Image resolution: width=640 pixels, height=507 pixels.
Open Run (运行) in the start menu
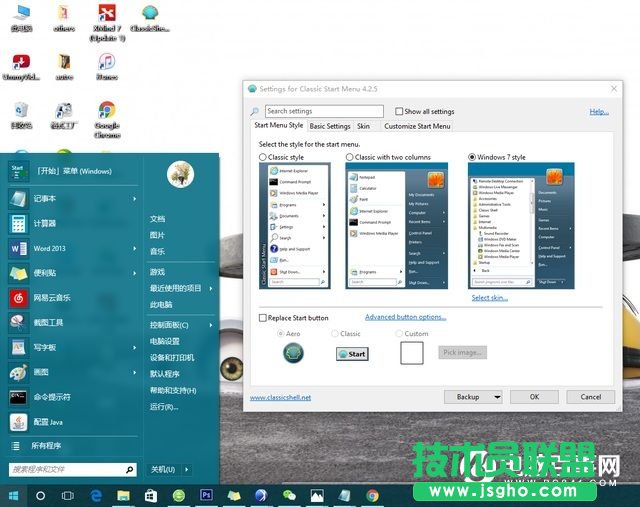coord(164,407)
